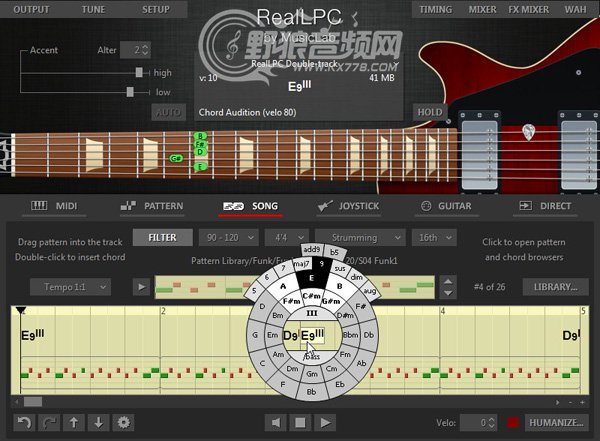The image size is (600, 441).
Task: Open the 16th resolution dropdown
Action: pos(434,238)
